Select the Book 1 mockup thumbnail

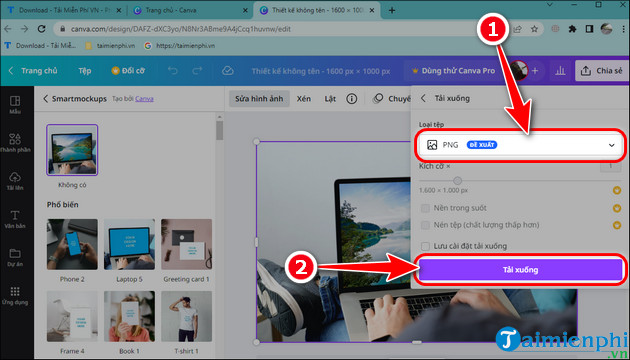[x=129, y=317]
